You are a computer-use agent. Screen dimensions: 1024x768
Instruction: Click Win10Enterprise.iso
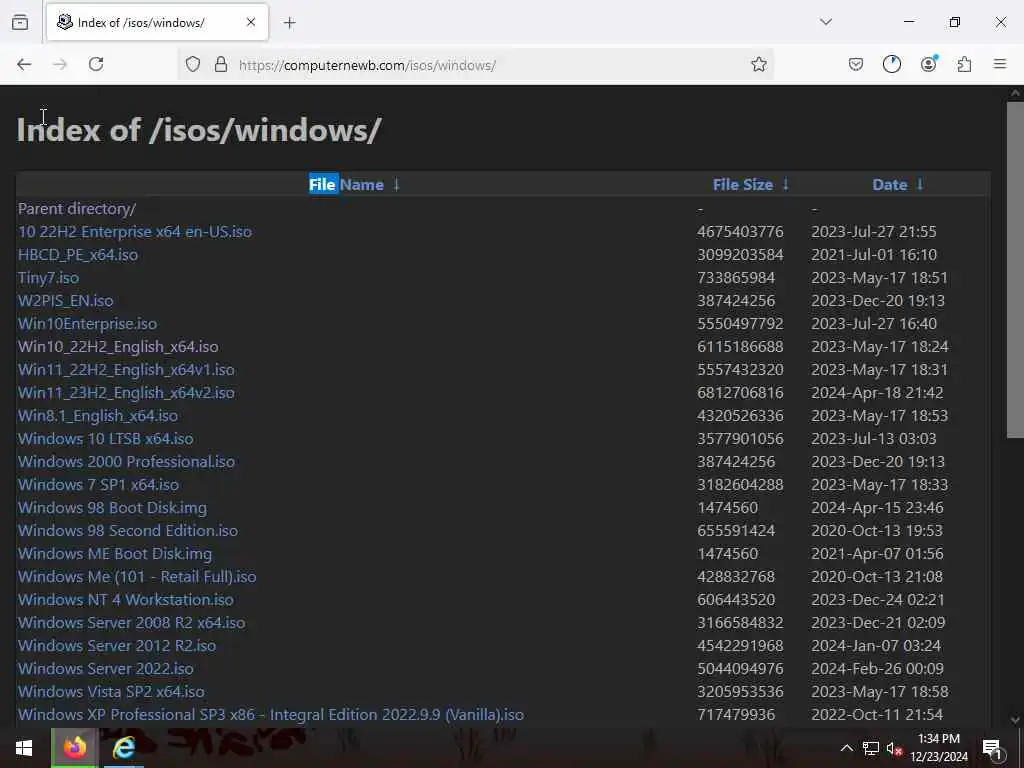pyautogui.click(x=88, y=324)
